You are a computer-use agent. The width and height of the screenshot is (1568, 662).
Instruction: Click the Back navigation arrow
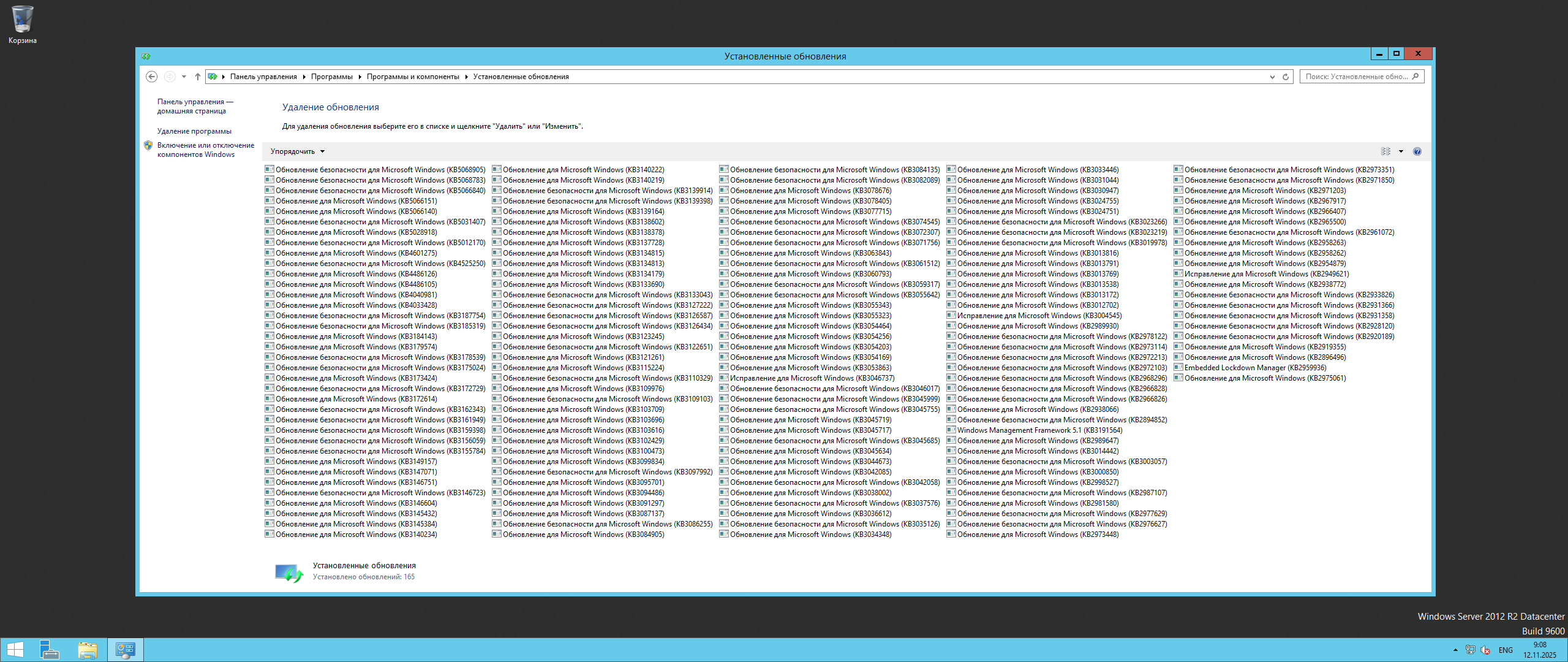(151, 77)
